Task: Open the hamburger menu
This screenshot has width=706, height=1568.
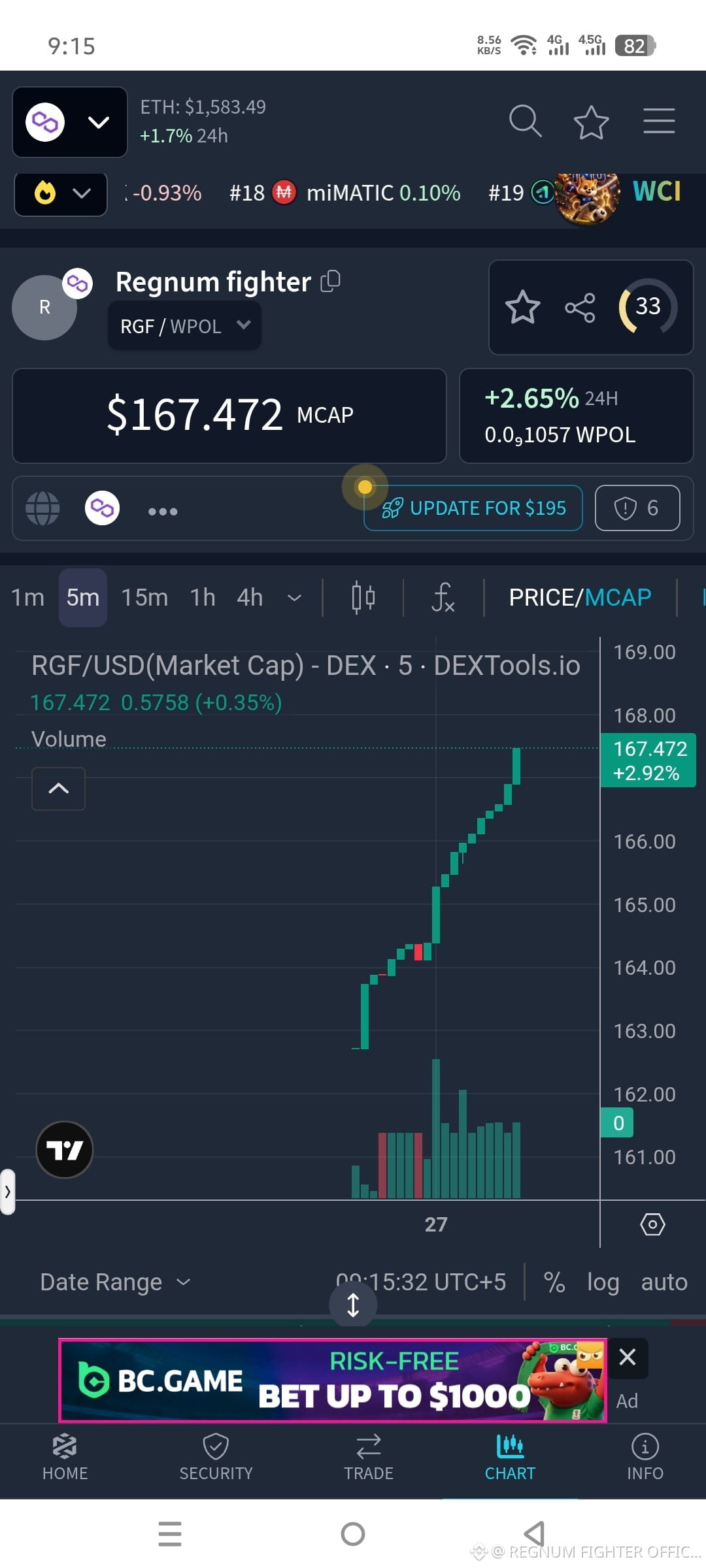Action: [x=659, y=121]
